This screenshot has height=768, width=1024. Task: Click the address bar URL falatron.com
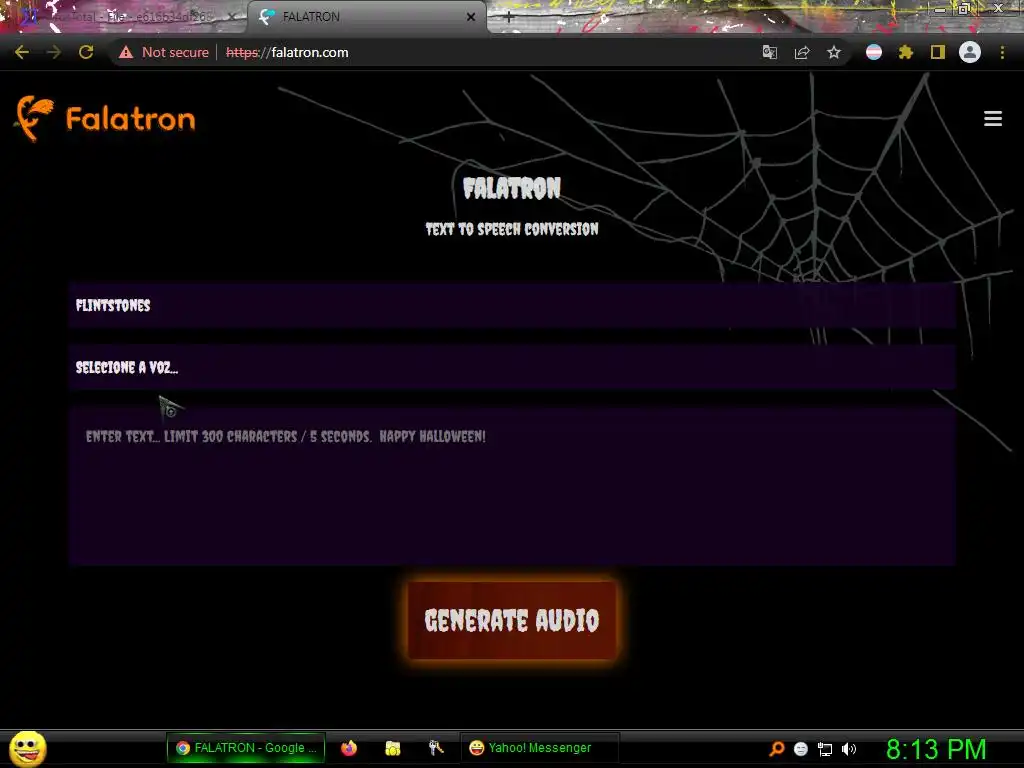287,52
